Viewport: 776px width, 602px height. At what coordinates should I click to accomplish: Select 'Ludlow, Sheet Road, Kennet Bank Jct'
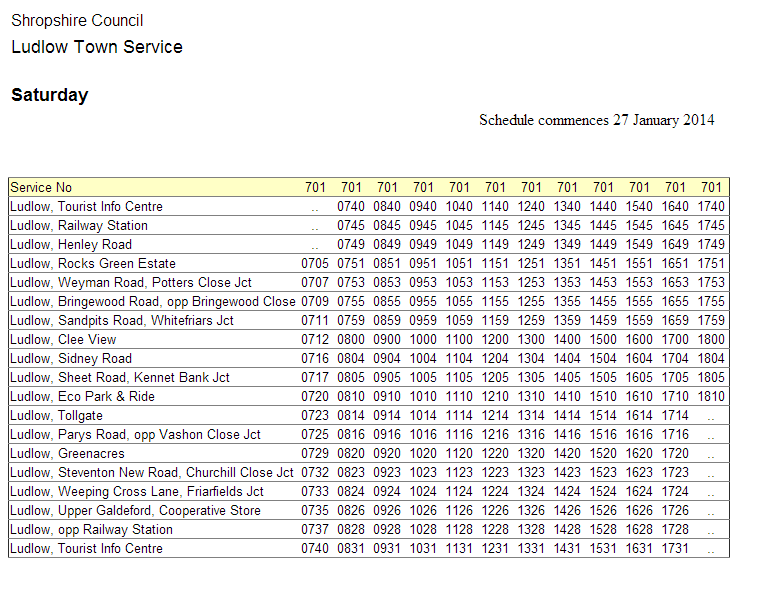[120, 378]
